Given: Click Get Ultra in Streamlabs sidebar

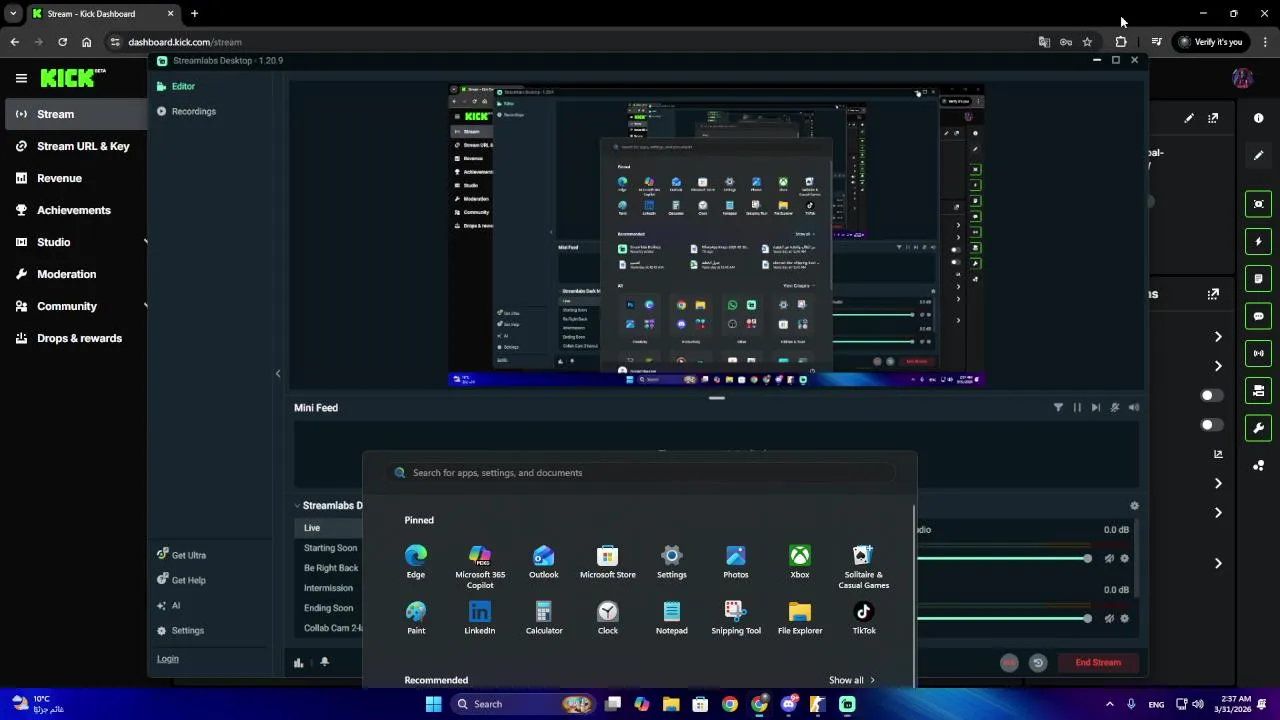Looking at the screenshot, I should (181, 555).
